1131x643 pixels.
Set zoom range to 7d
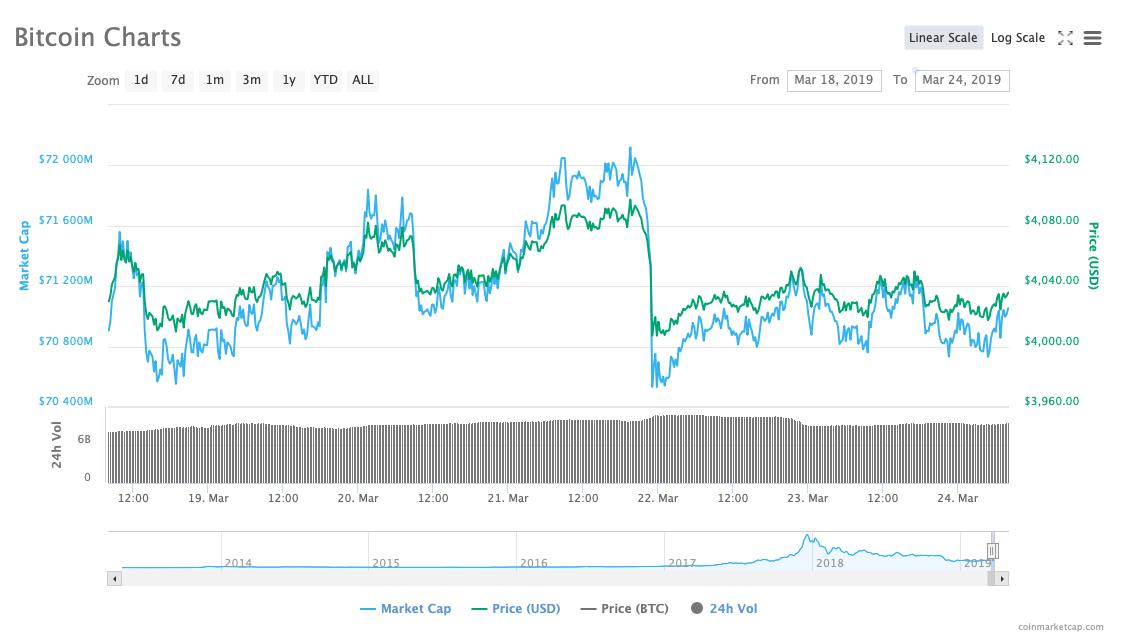[x=178, y=80]
